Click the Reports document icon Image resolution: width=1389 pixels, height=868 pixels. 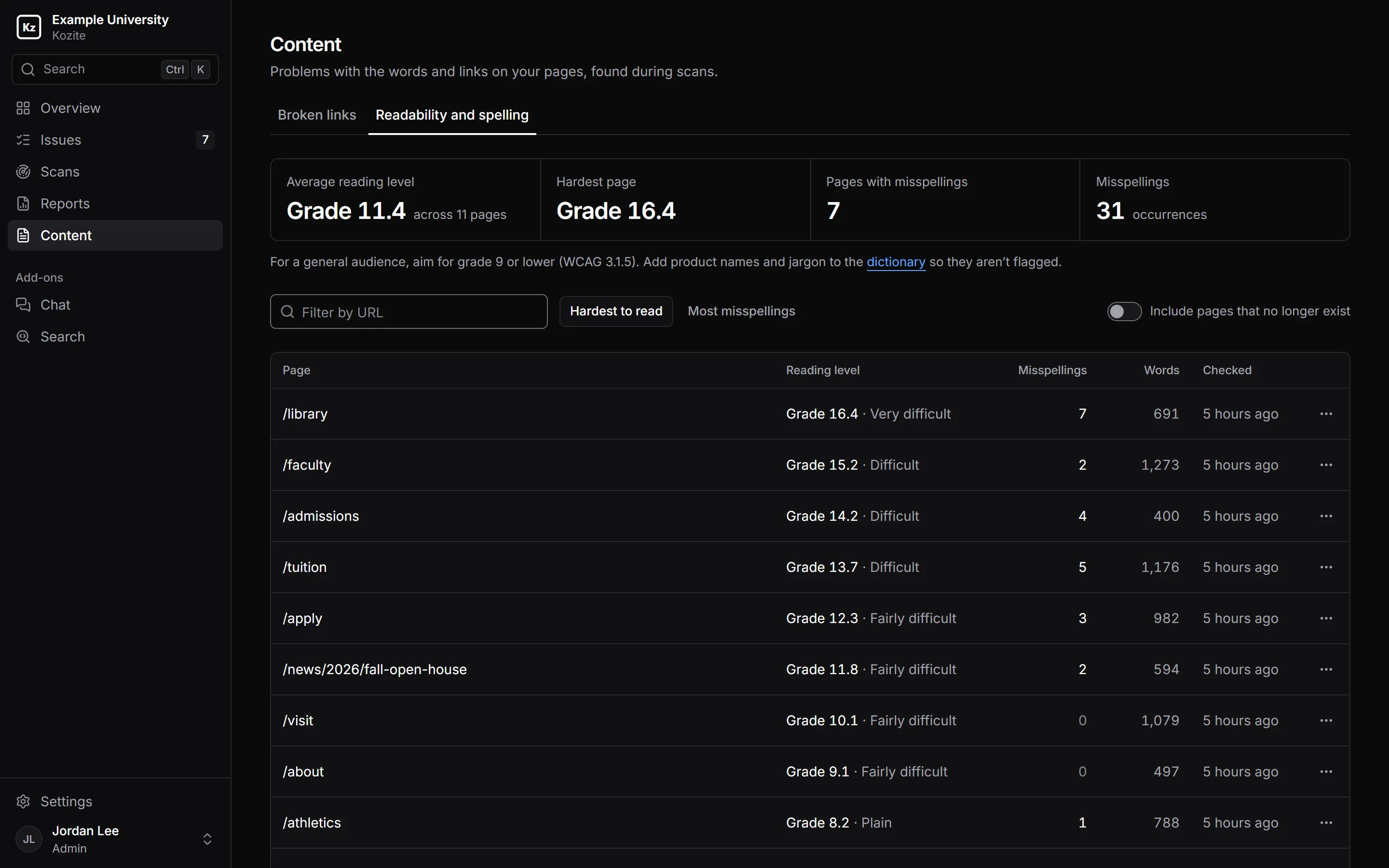coord(23,203)
